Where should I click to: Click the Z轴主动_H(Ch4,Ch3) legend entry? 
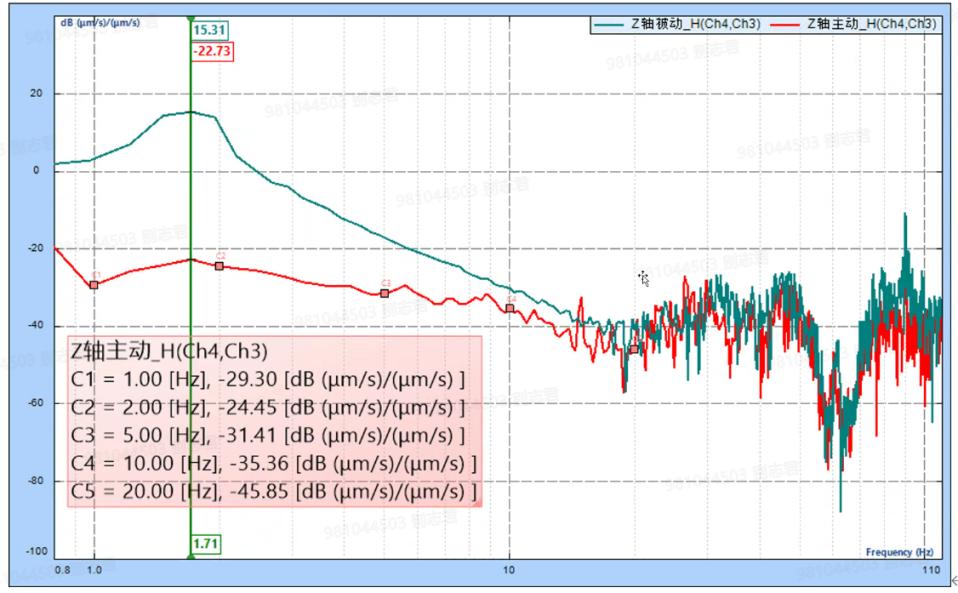tap(873, 26)
